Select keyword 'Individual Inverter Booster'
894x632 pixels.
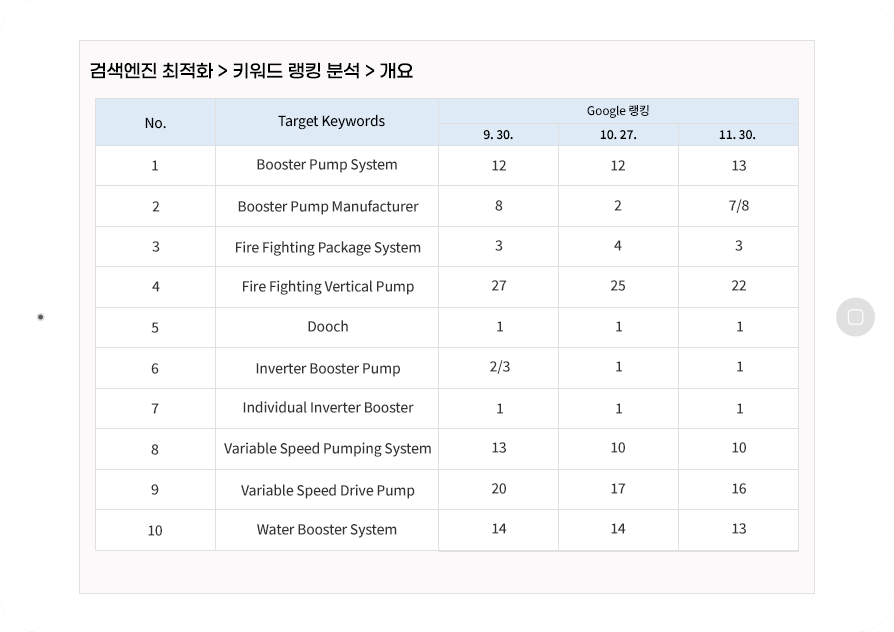tap(328, 407)
